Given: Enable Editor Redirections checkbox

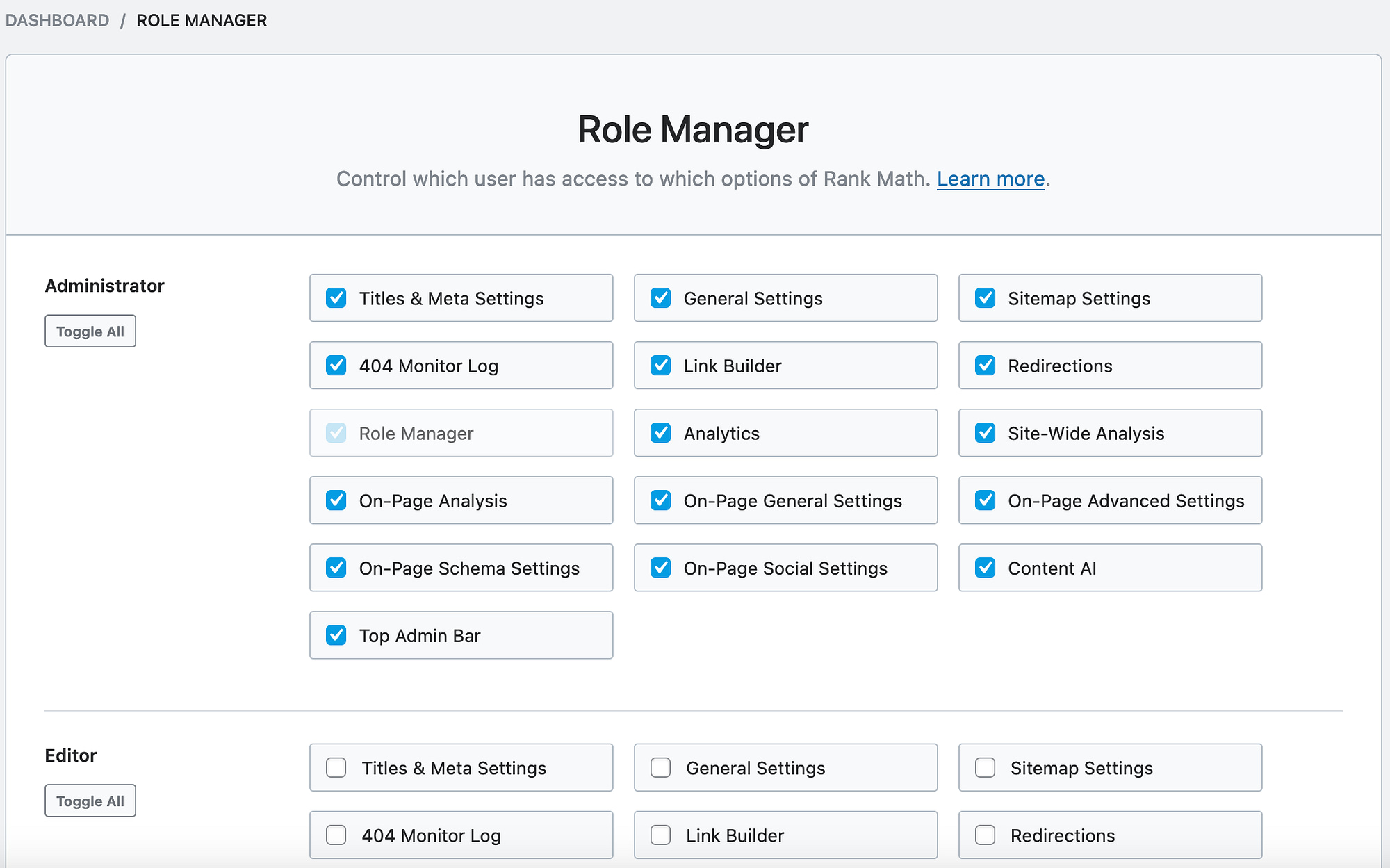Looking at the screenshot, I should click(x=986, y=835).
